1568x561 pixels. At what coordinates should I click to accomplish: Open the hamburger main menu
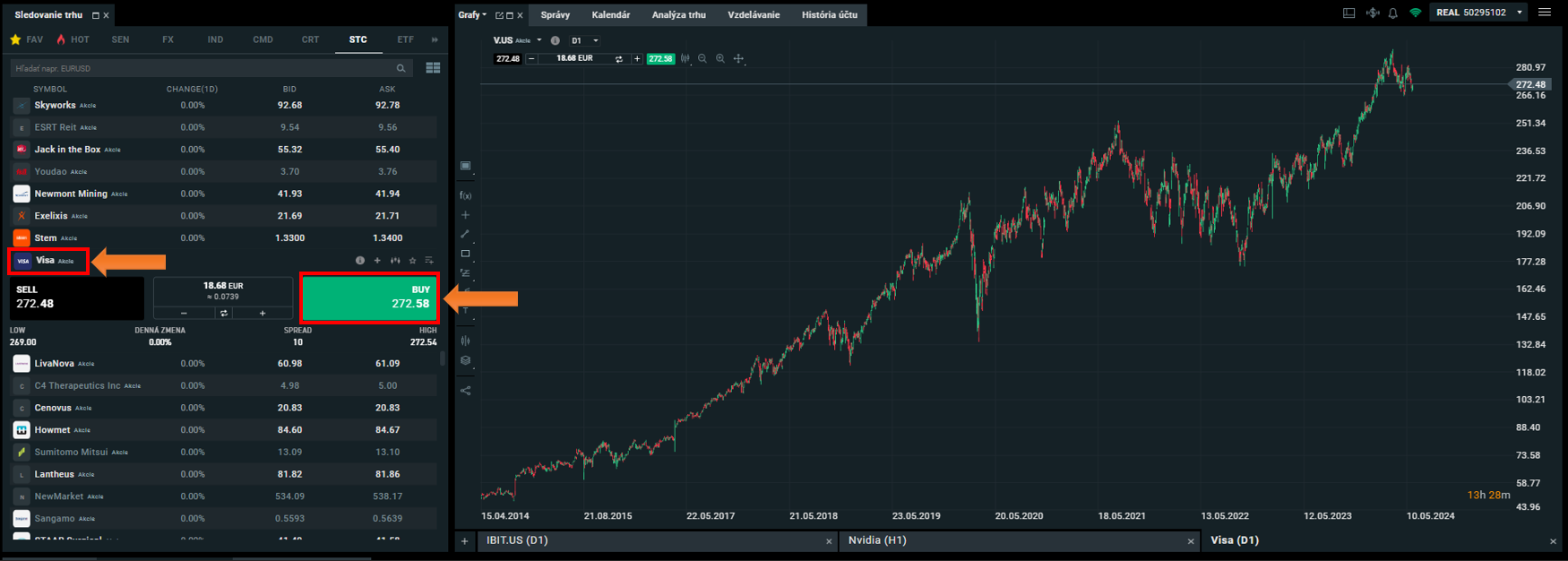coord(1545,13)
